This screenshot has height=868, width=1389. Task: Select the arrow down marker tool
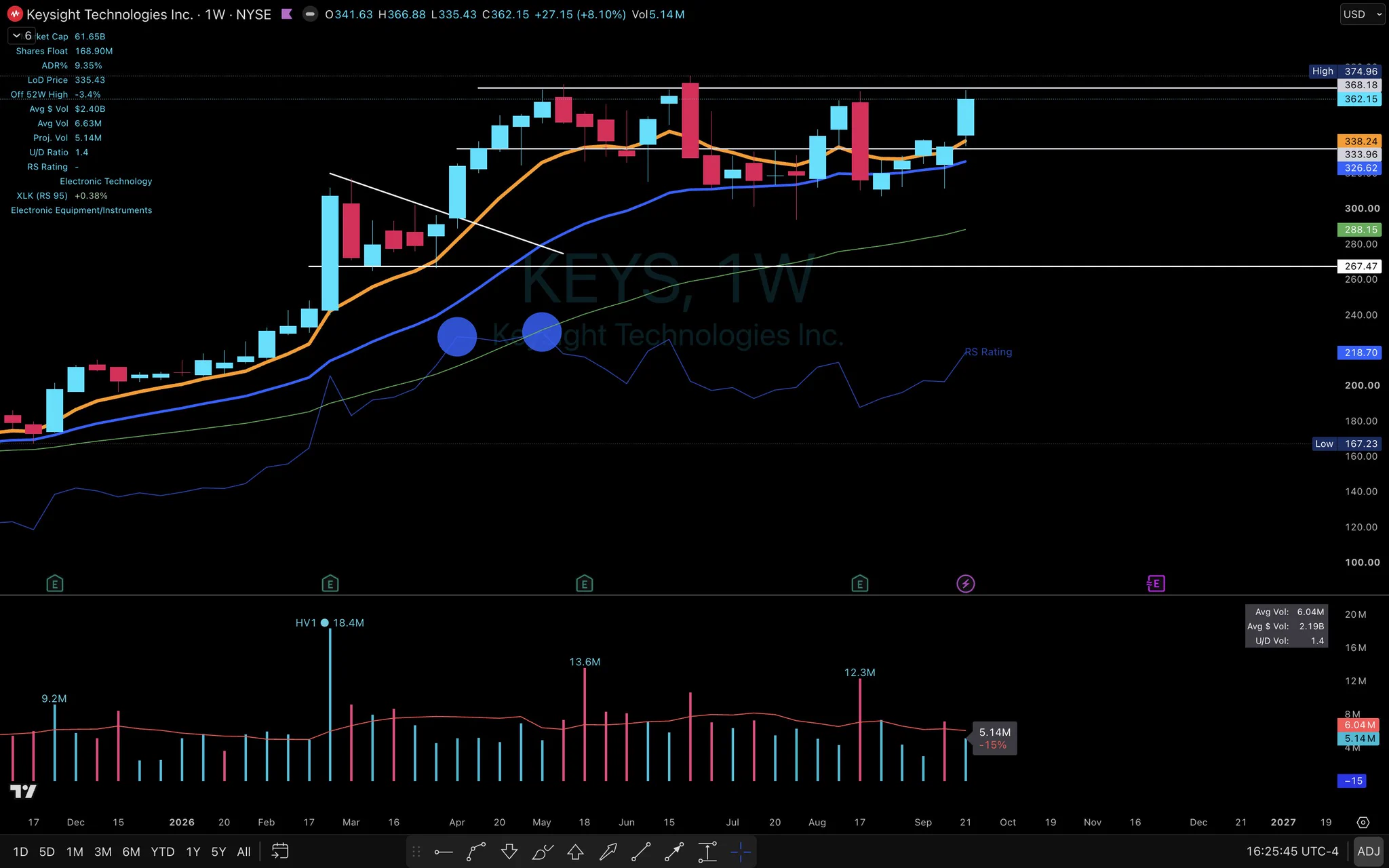[x=509, y=852]
